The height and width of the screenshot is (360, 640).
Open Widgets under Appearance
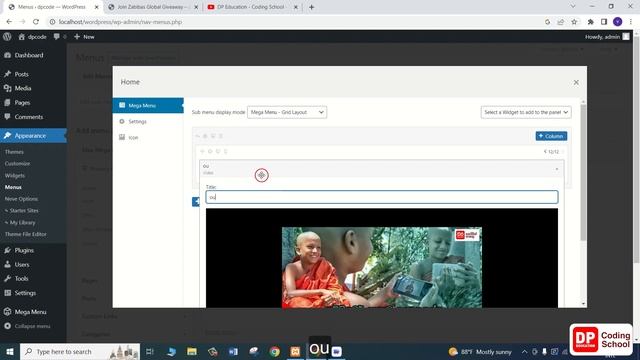coord(15,176)
